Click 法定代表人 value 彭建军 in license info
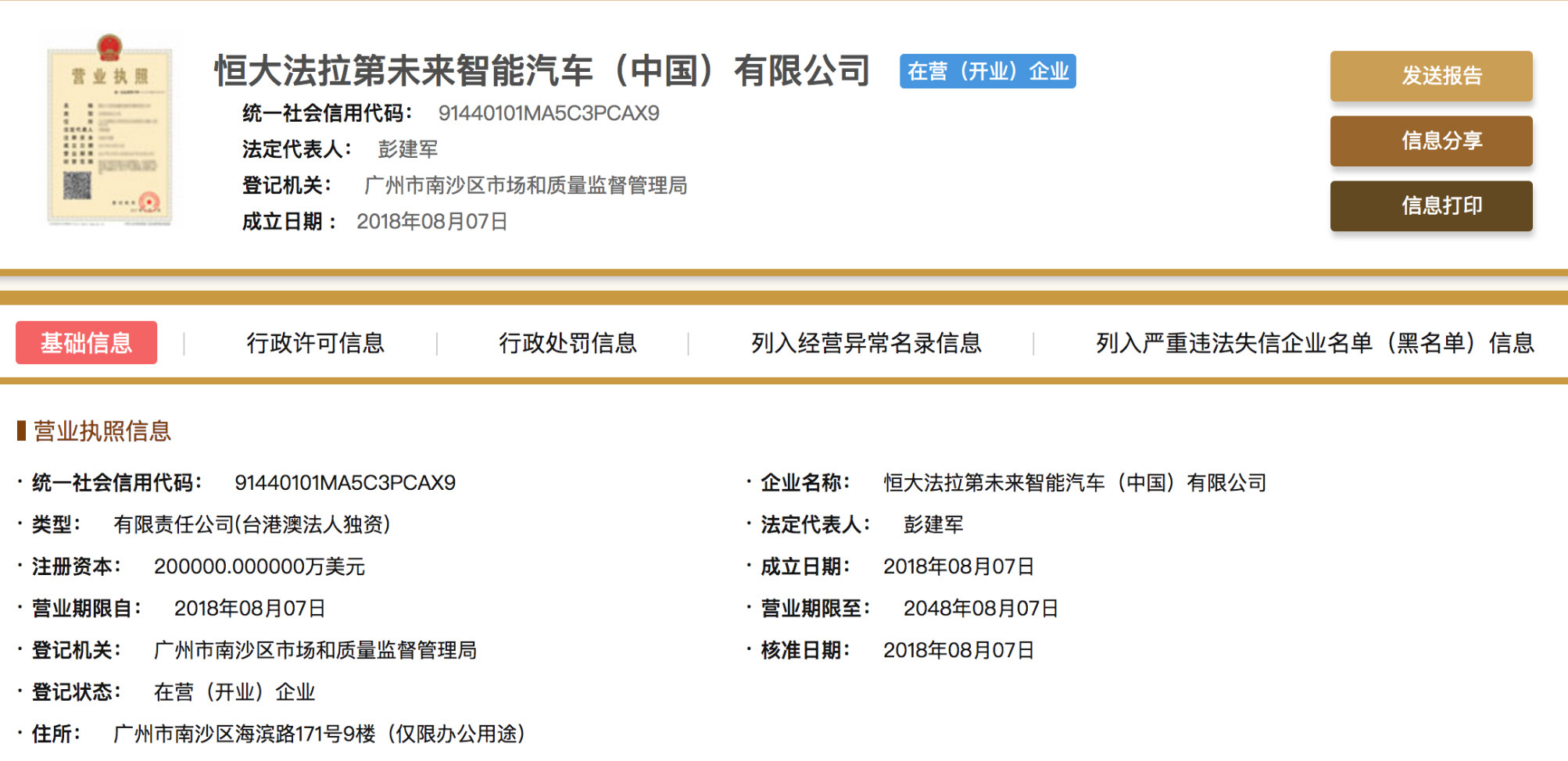1568x761 pixels. (933, 524)
